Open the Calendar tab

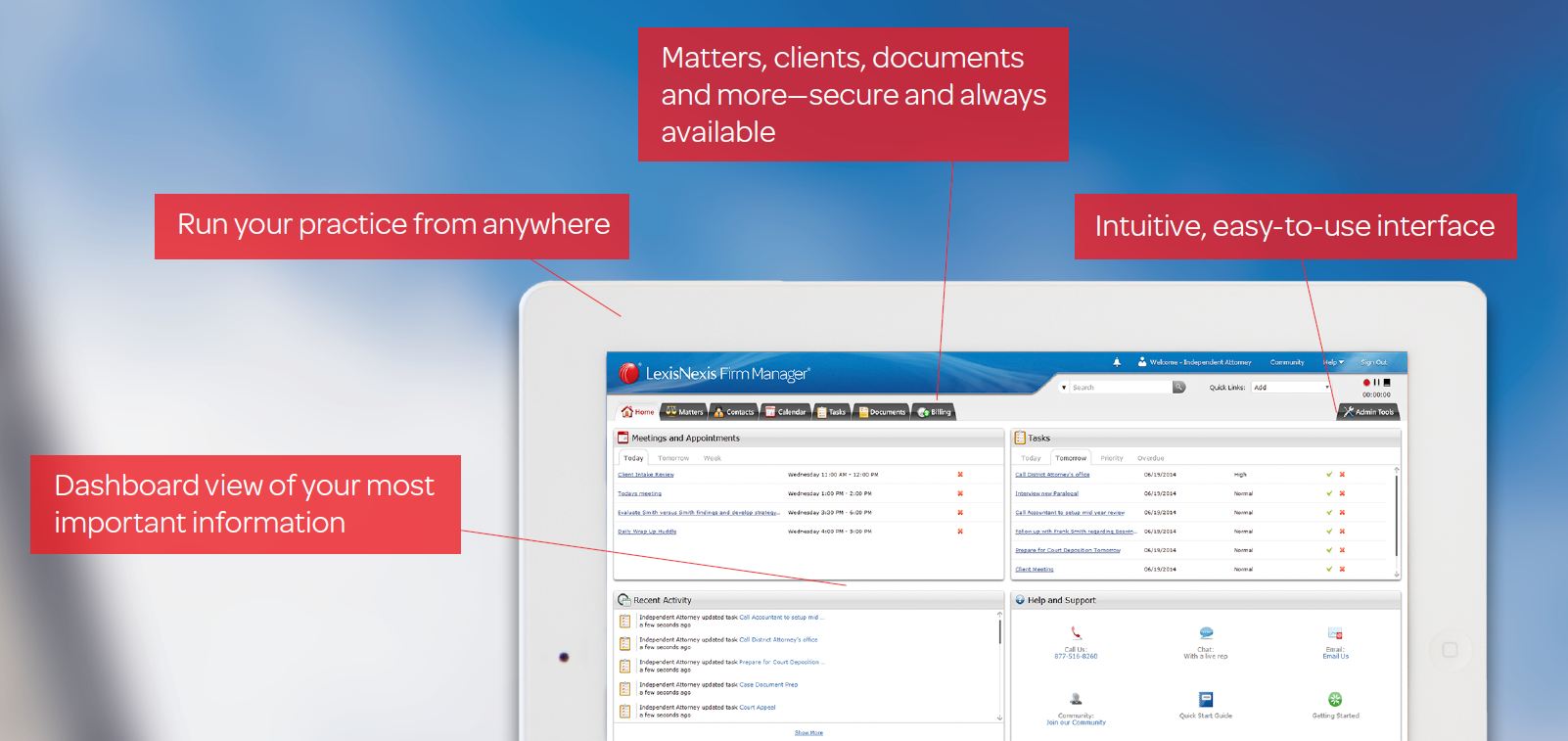[786, 412]
